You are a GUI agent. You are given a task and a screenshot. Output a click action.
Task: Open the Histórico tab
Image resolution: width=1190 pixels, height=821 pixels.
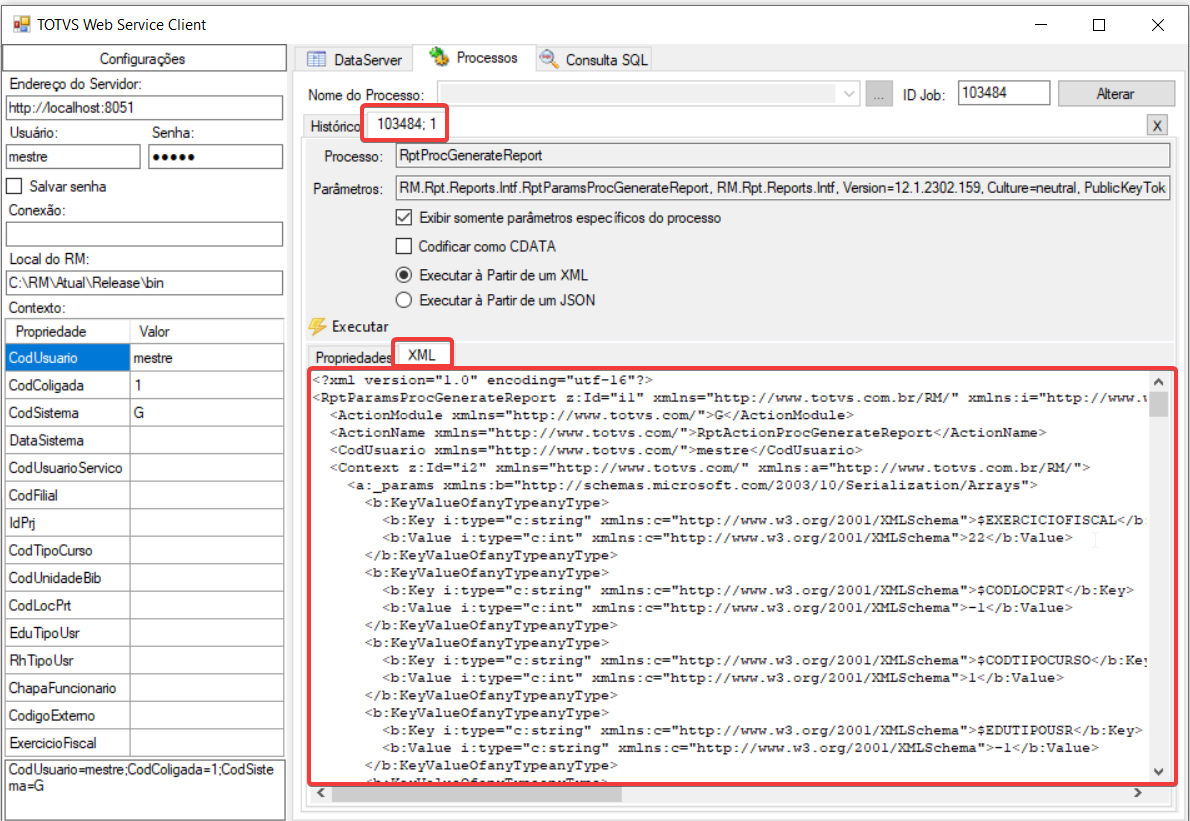[334, 126]
